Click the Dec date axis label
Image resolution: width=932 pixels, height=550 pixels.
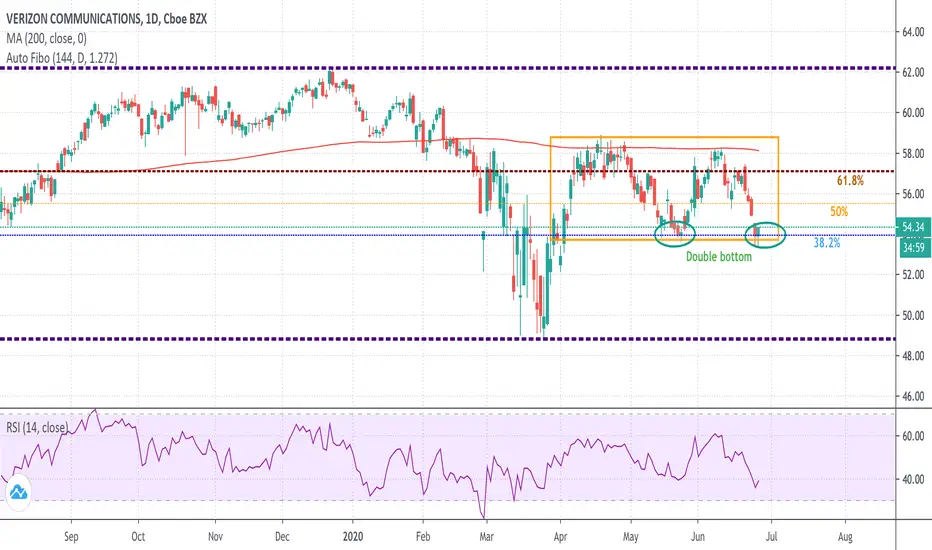click(x=282, y=537)
